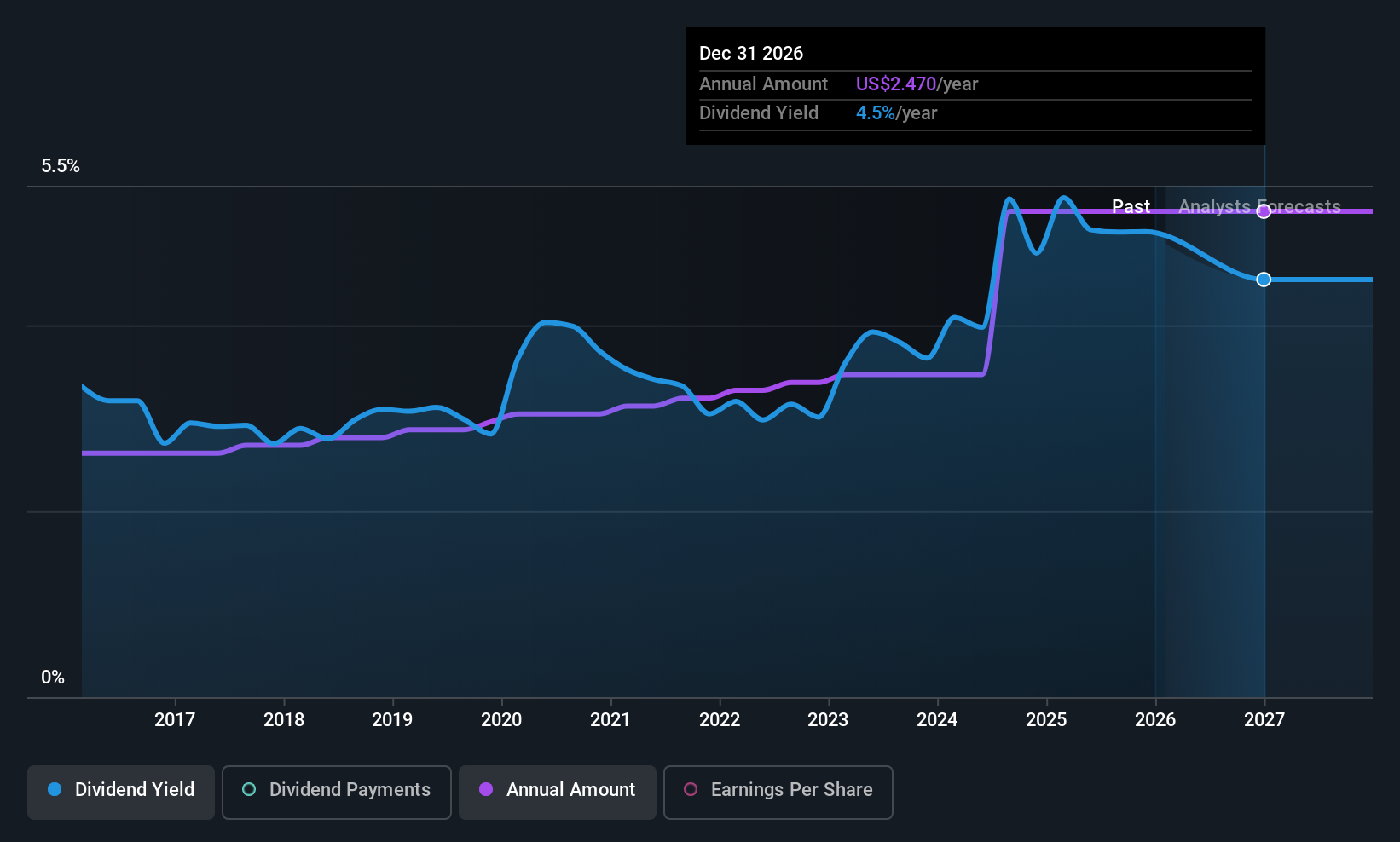Click the US$2.470/year tooltip value
Screen dimensions: 1400x842
pyautogui.click(x=917, y=84)
